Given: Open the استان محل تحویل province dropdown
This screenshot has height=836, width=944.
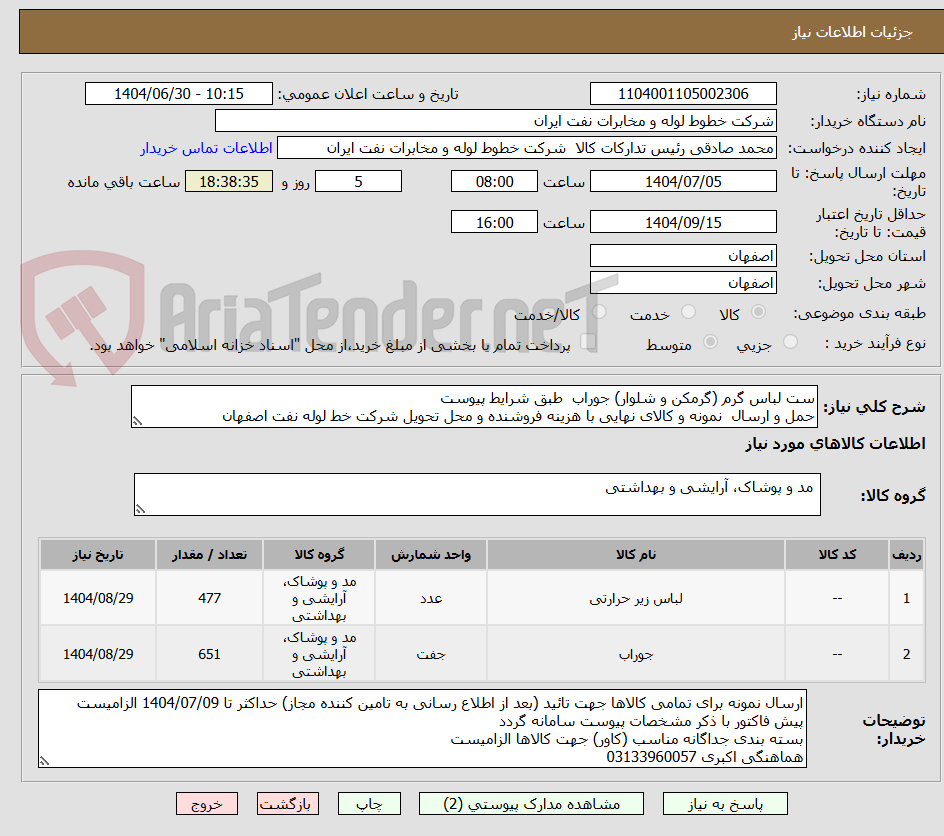Looking at the screenshot, I should click(x=683, y=255).
